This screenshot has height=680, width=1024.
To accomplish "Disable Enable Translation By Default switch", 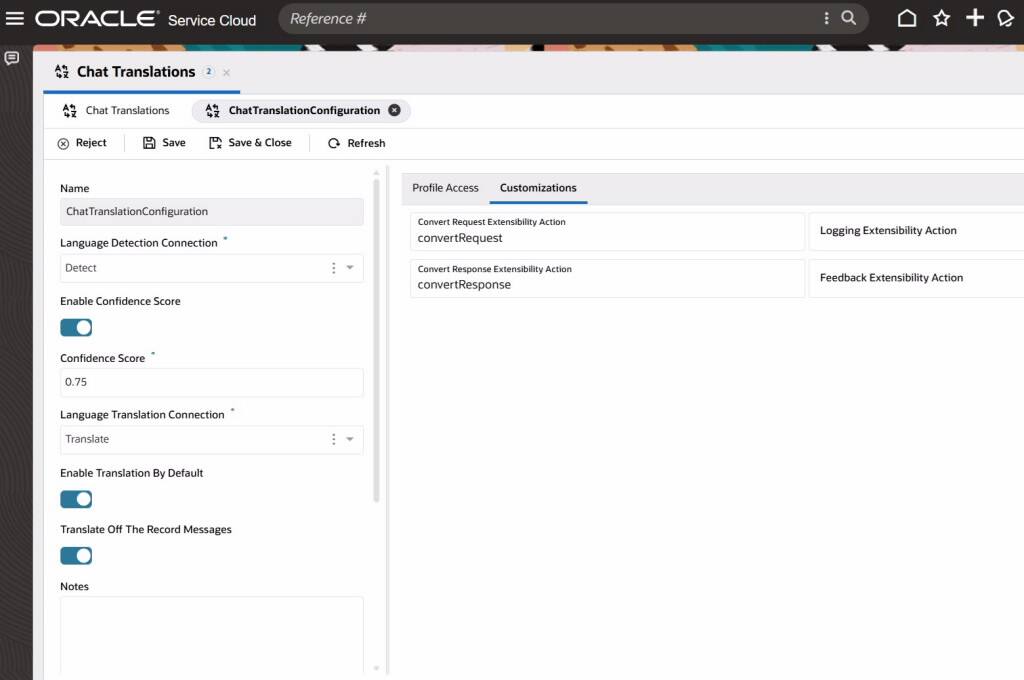I will tap(76, 499).
